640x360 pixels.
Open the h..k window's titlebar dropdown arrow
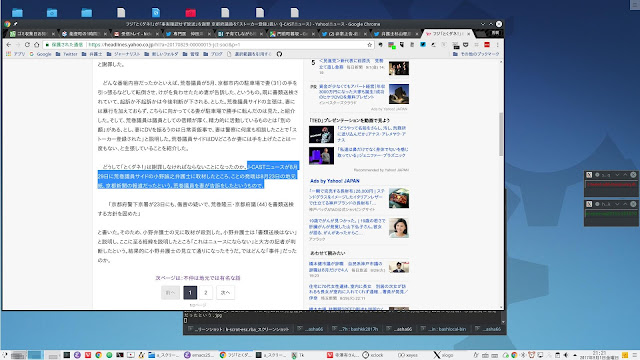617,204
